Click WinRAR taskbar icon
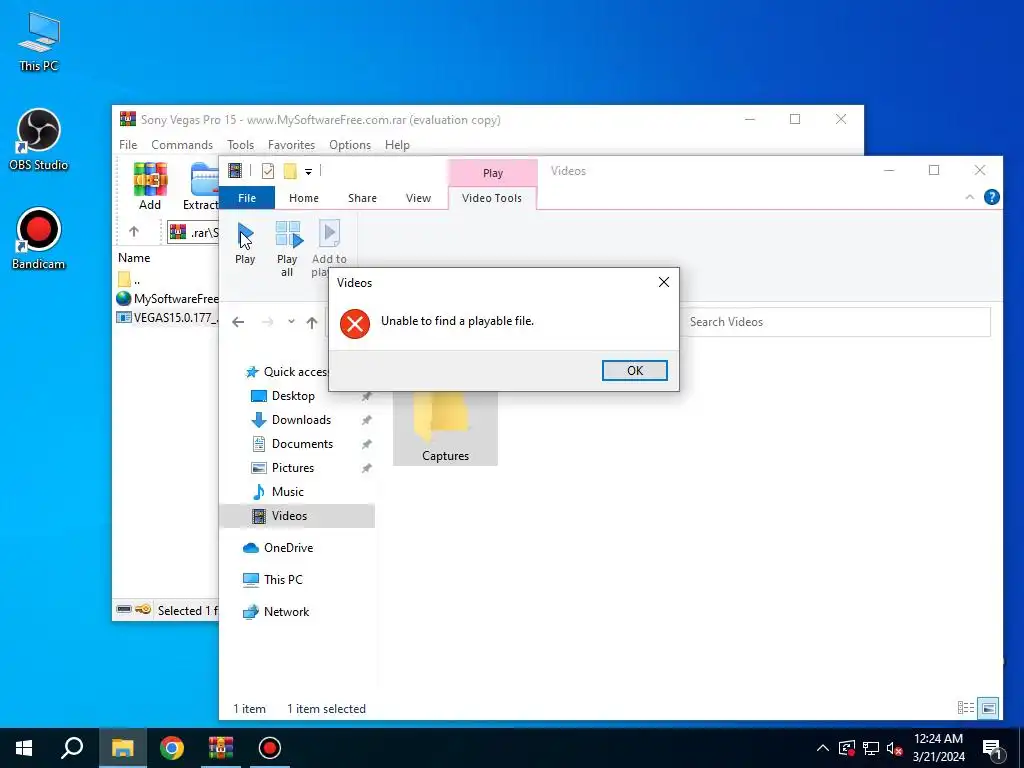The image size is (1024, 768). pos(221,748)
